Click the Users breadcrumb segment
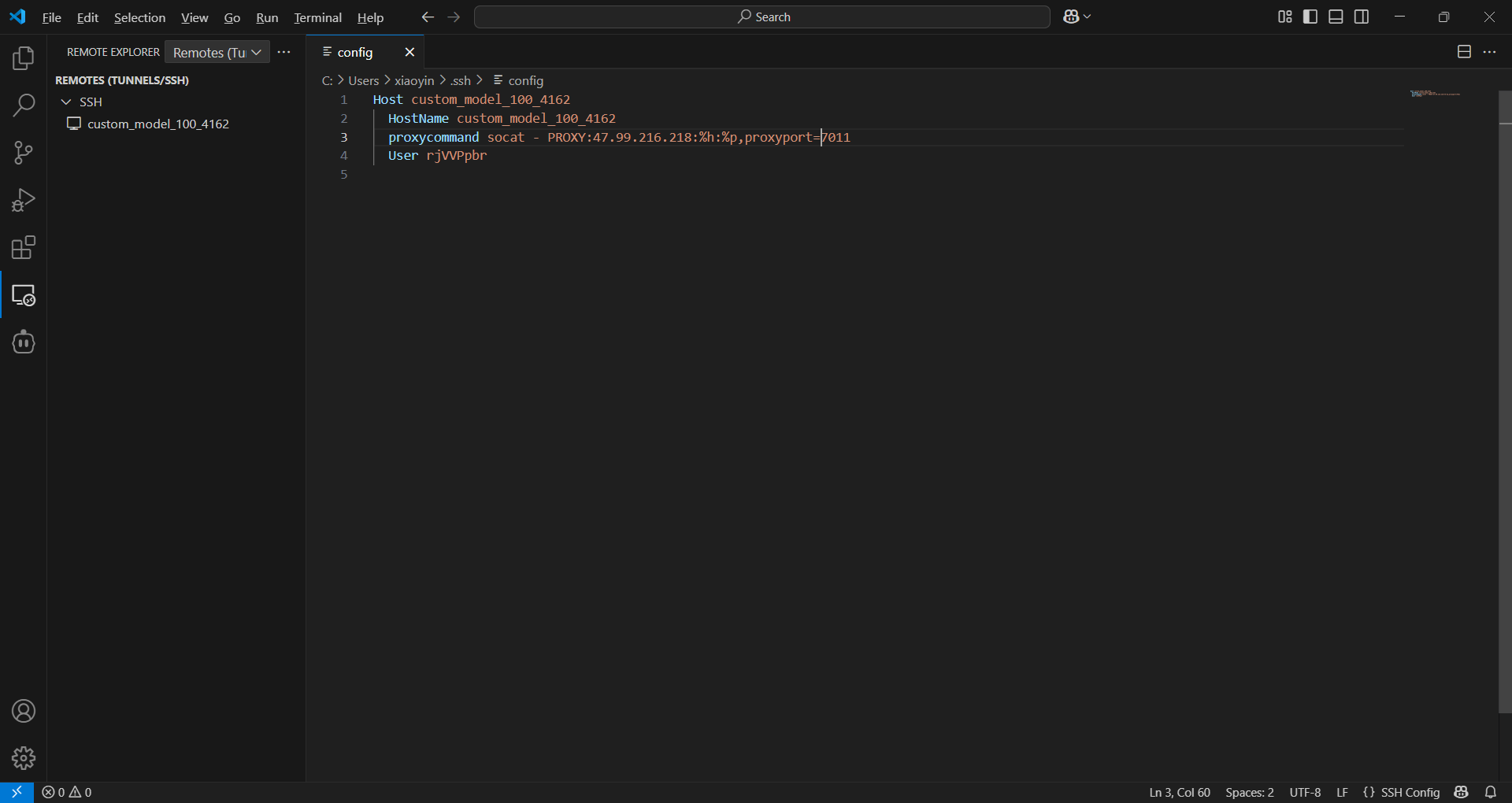 tap(364, 80)
